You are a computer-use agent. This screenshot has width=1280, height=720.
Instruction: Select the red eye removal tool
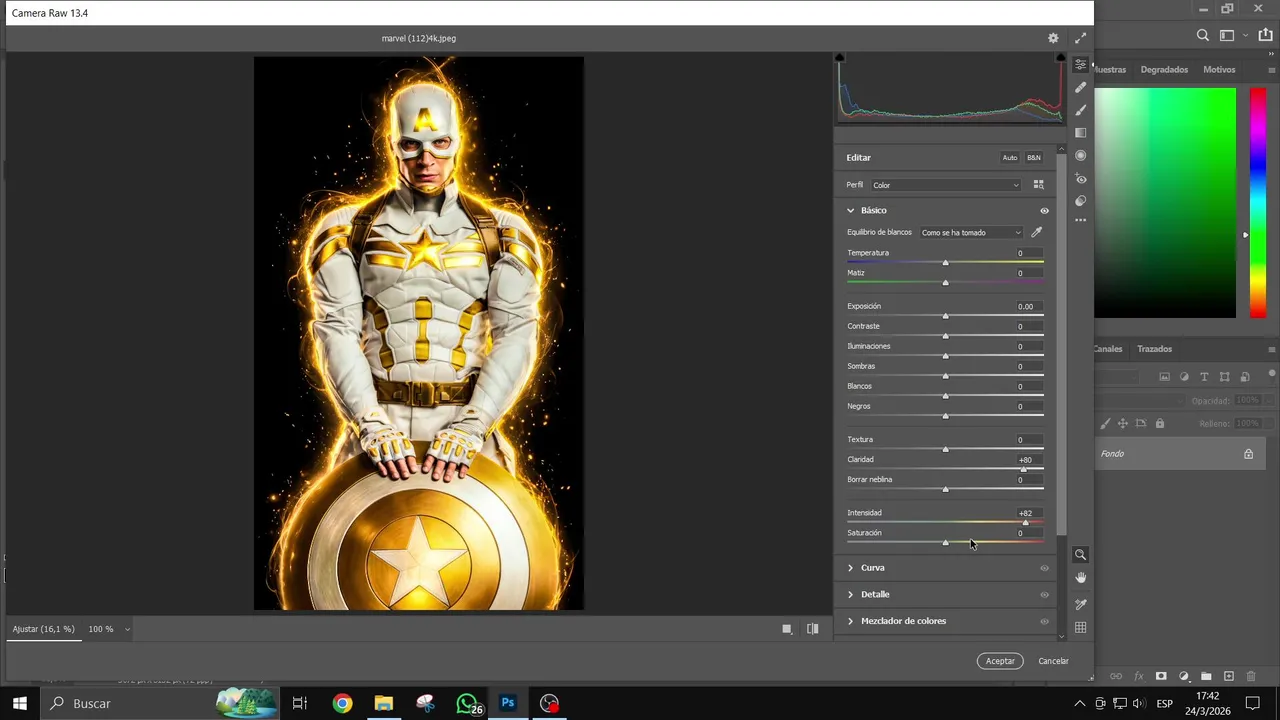(x=1080, y=179)
